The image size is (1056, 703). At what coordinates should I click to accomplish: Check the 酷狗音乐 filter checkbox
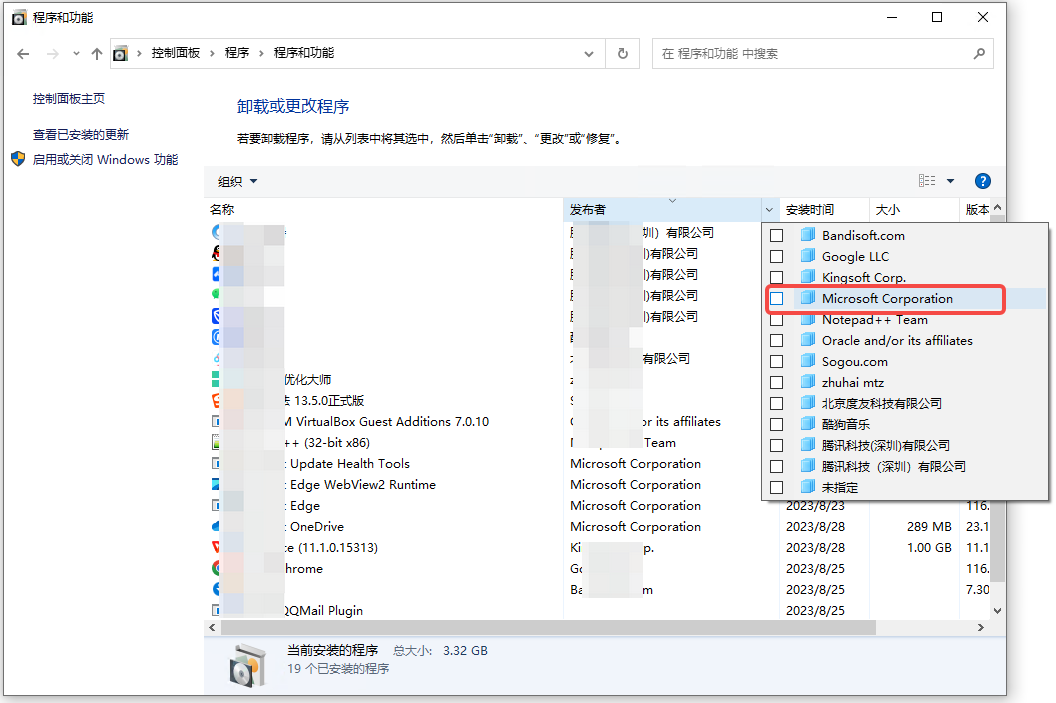tap(777, 424)
